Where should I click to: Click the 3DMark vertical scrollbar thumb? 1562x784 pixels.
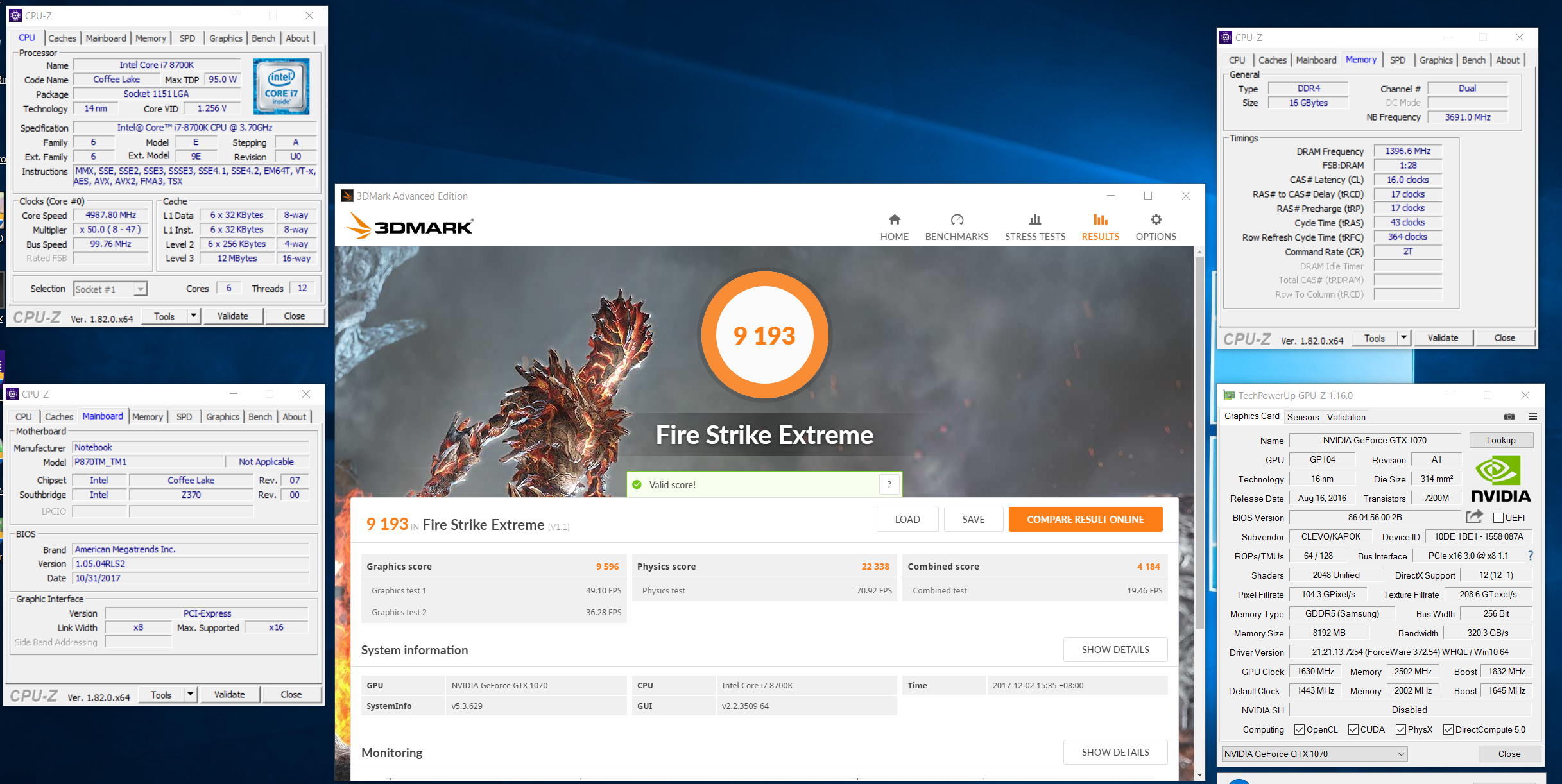[1199, 443]
